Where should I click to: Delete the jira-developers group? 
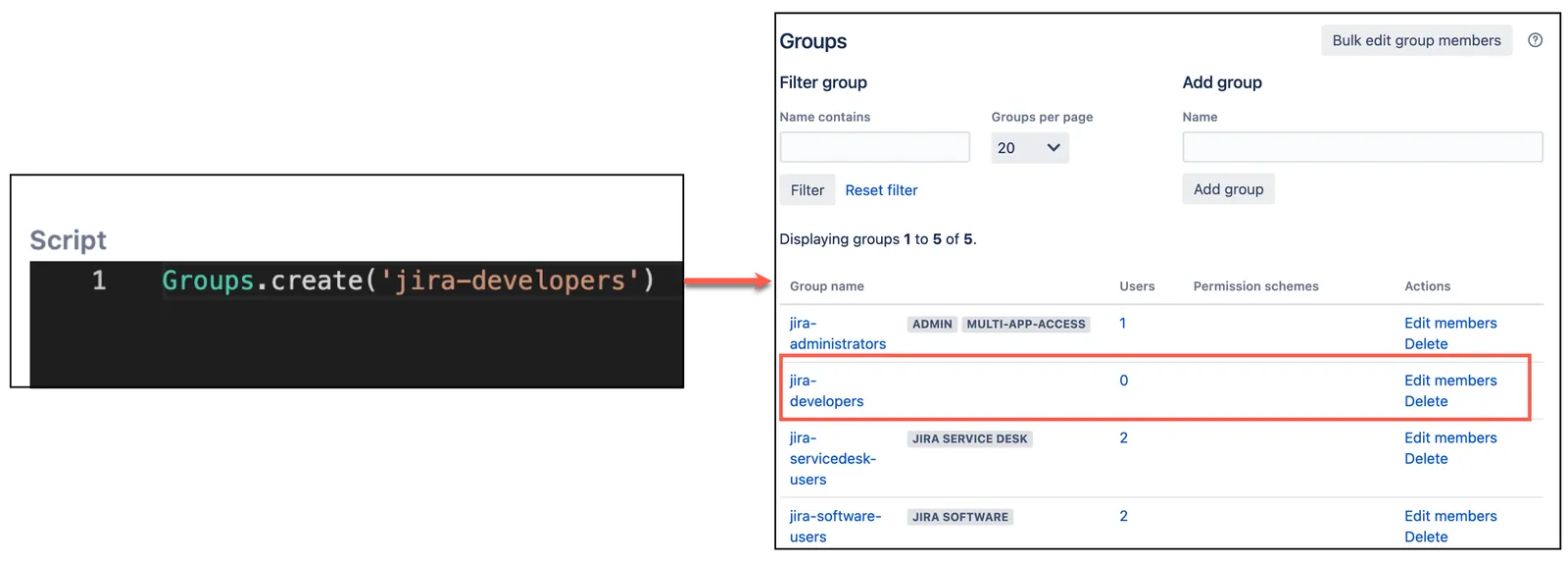coord(1426,401)
